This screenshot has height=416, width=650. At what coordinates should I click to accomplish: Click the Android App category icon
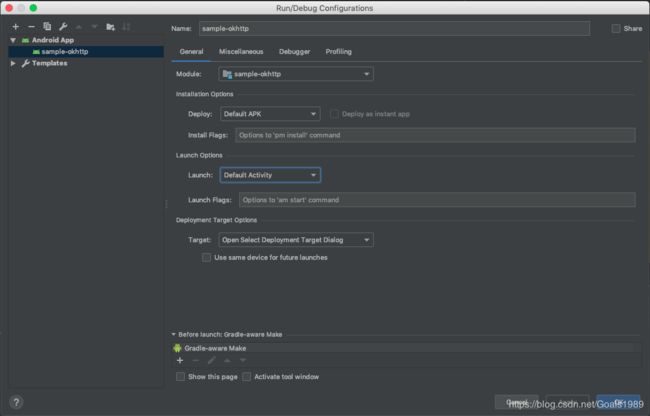(25, 40)
